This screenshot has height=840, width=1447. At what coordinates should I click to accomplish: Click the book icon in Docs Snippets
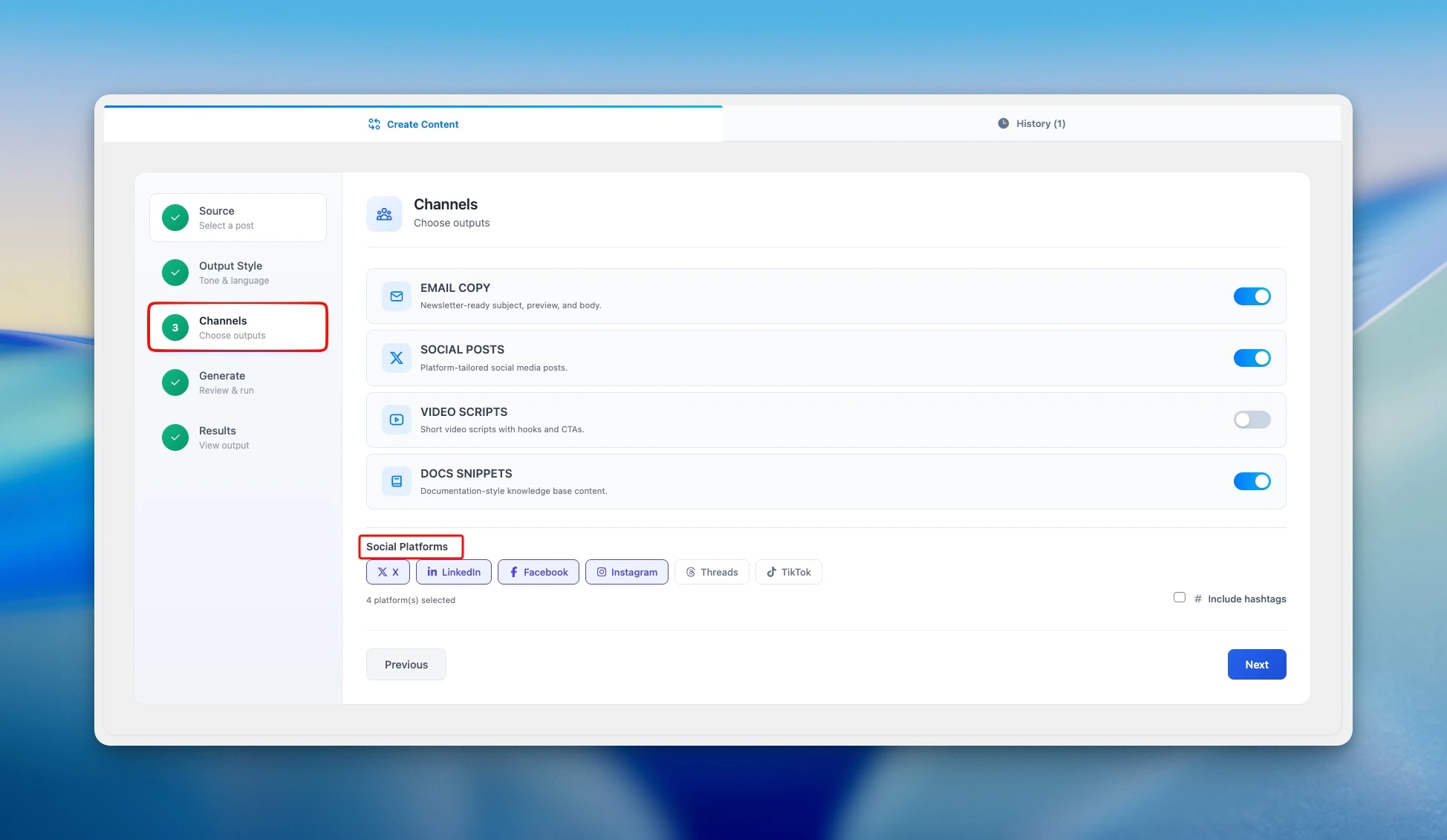tap(396, 481)
